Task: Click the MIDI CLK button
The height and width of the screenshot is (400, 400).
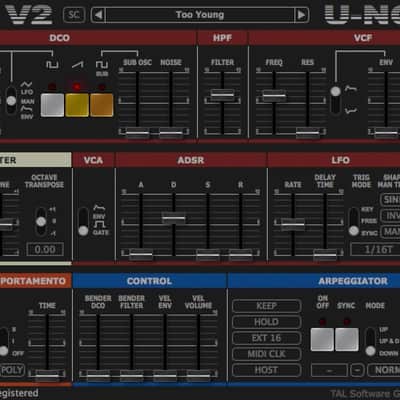Action: tap(267, 354)
